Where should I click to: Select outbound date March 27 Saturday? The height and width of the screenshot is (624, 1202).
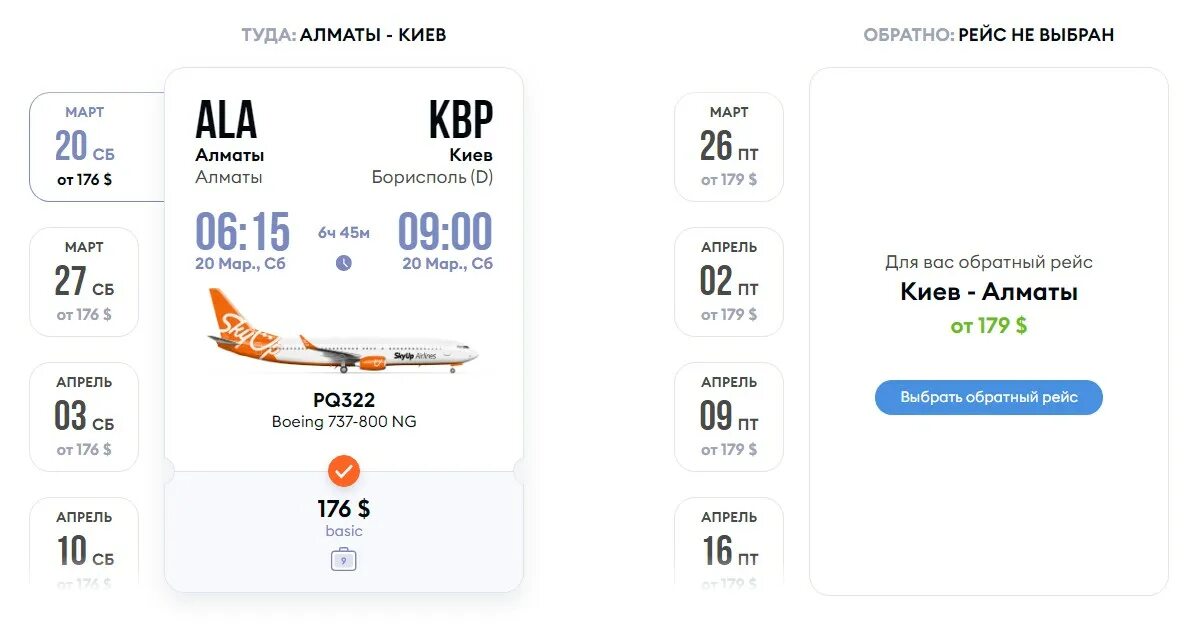pyautogui.click(x=84, y=282)
